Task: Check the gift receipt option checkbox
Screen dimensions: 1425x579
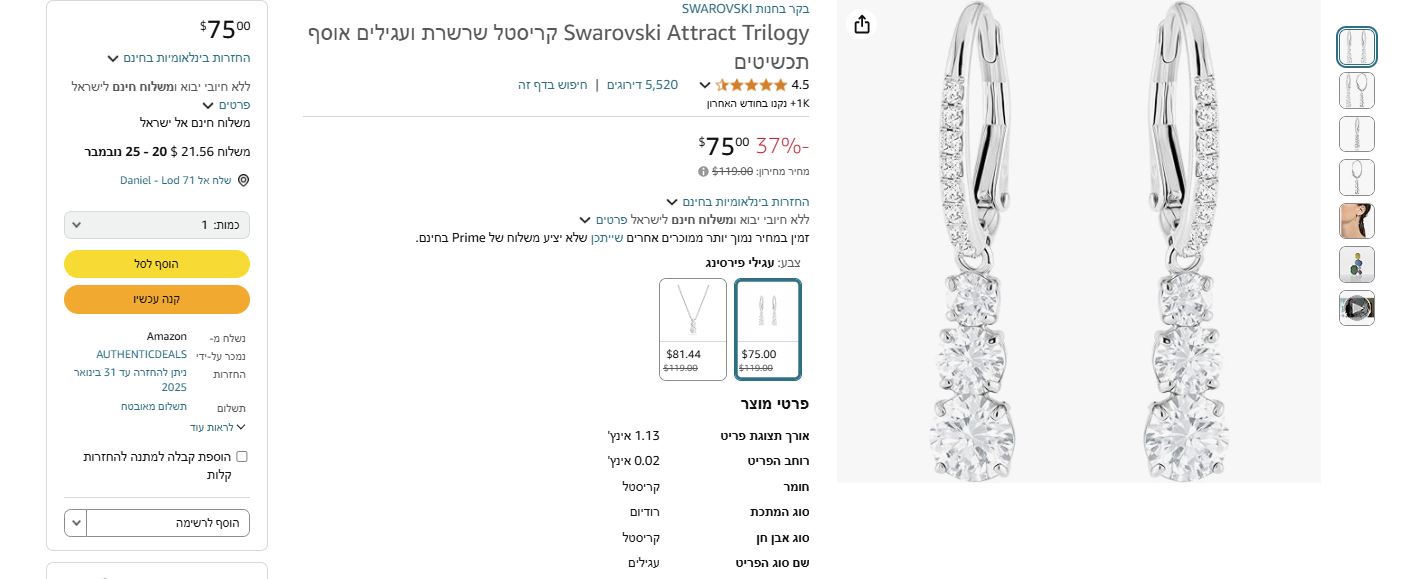Action: coord(241,456)
